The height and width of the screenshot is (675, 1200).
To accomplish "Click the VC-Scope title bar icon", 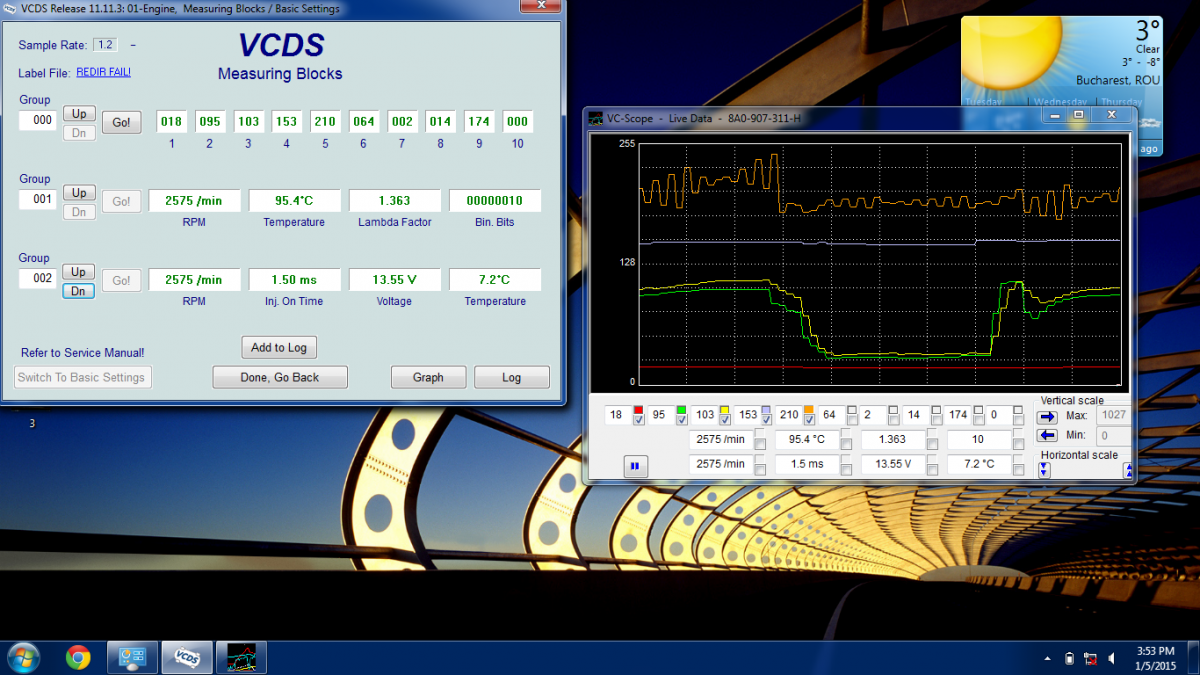I will 595,118.
